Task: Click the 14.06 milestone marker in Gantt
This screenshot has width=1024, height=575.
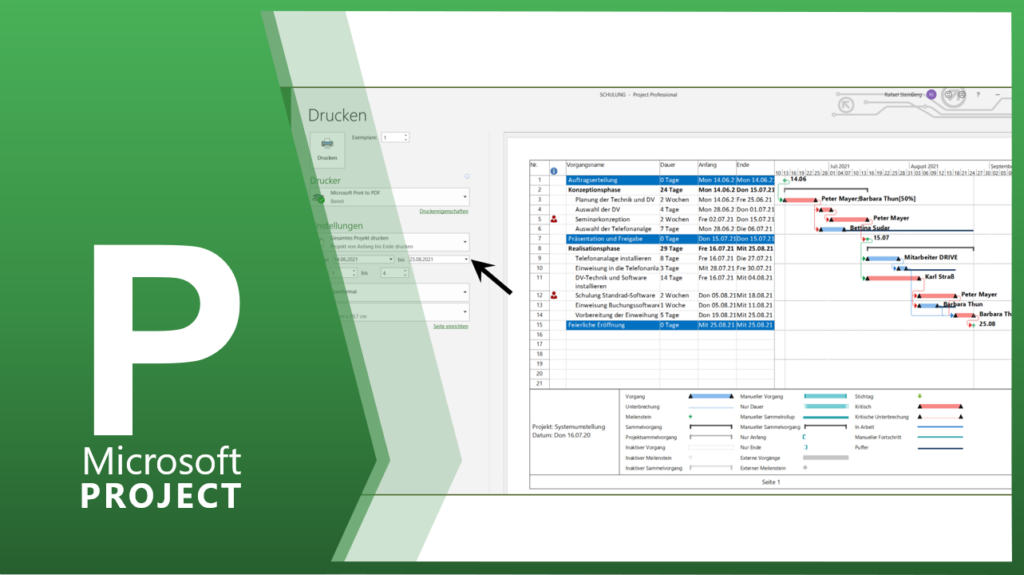Action: click(784, 180)
